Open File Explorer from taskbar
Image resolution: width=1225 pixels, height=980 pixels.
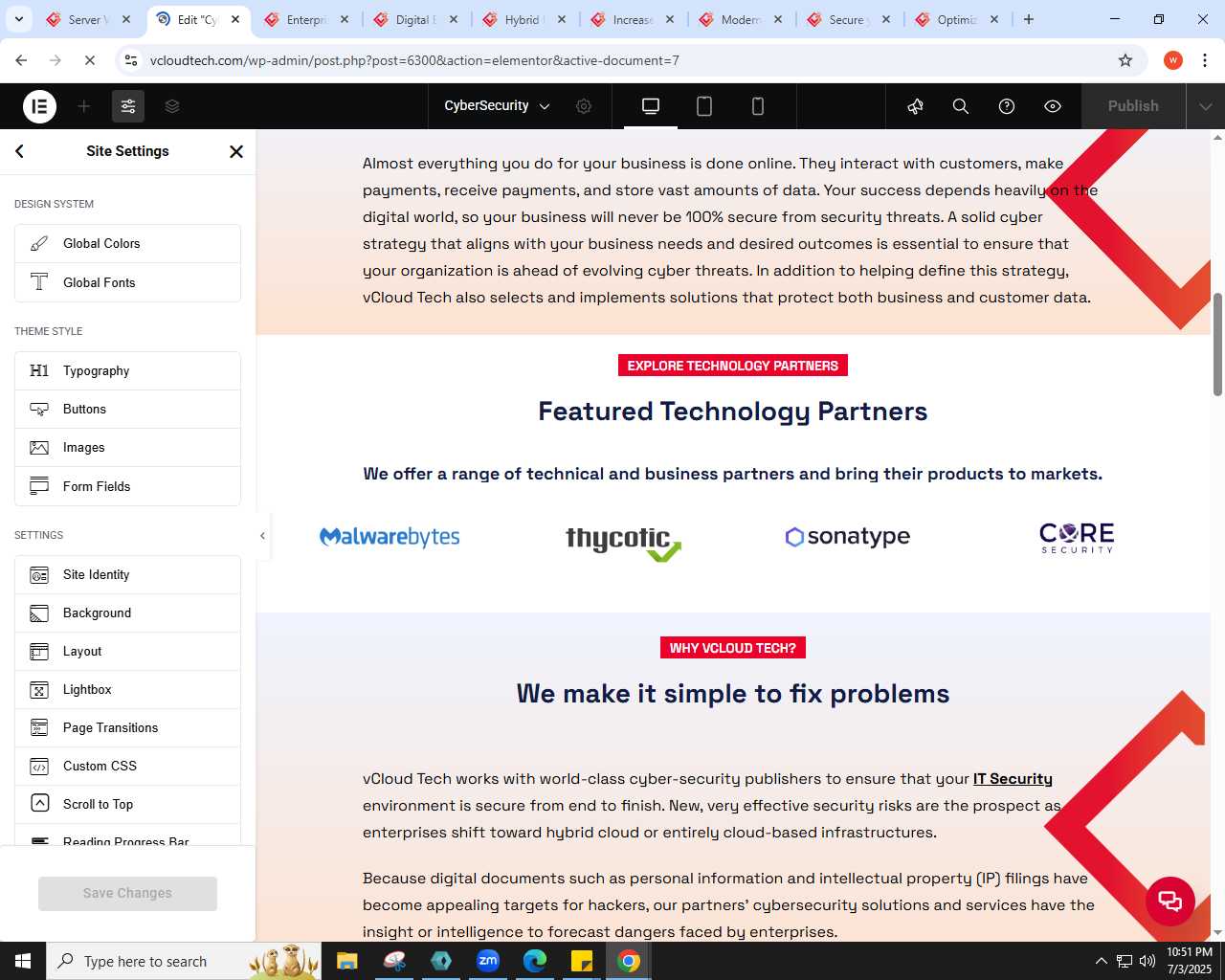click(346, 961)
